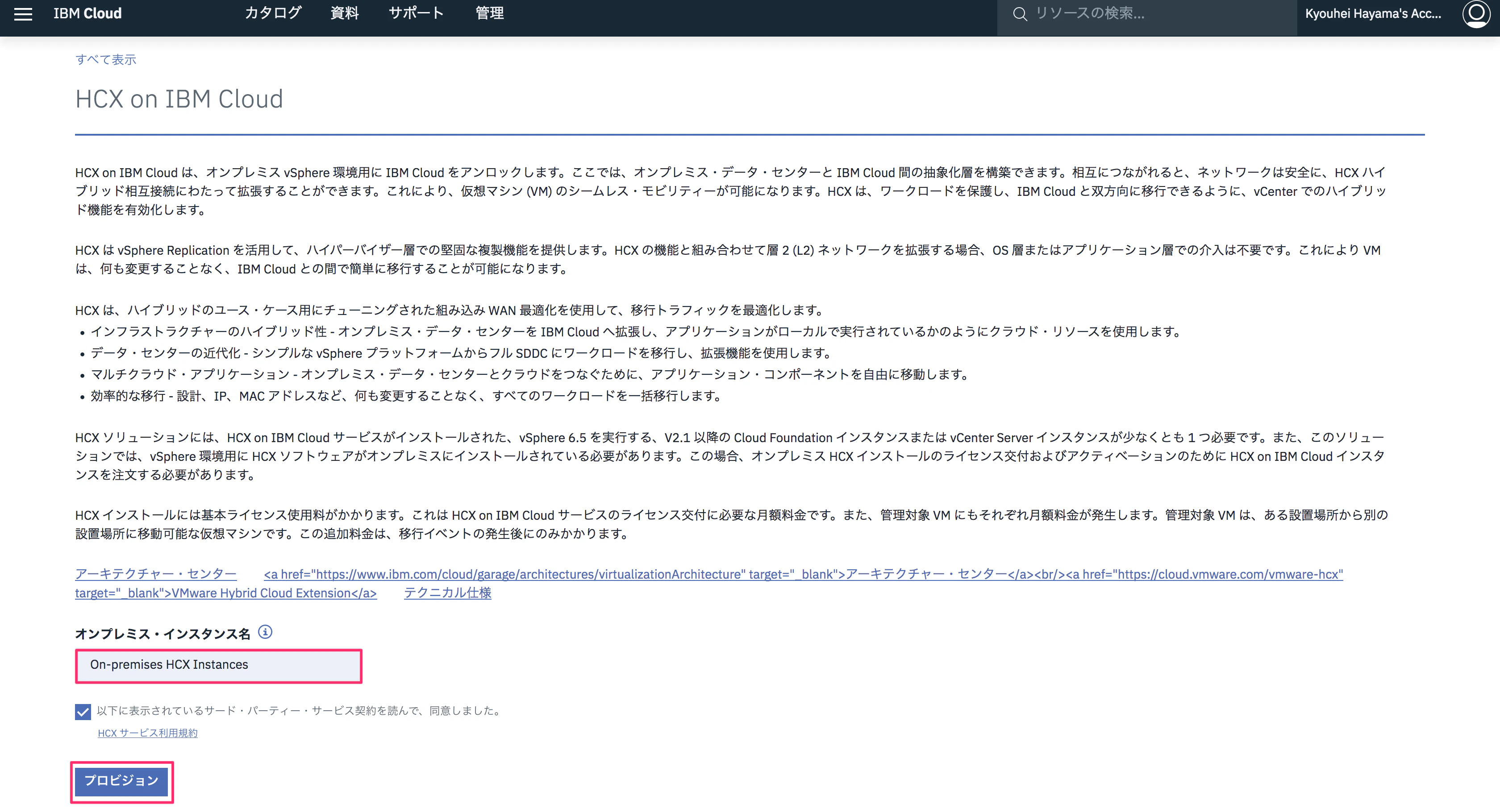Open first アーキテクチャー・センター link
This screenshot has width=1500, height=812.
pyautogui.click(x=155, y=574)
